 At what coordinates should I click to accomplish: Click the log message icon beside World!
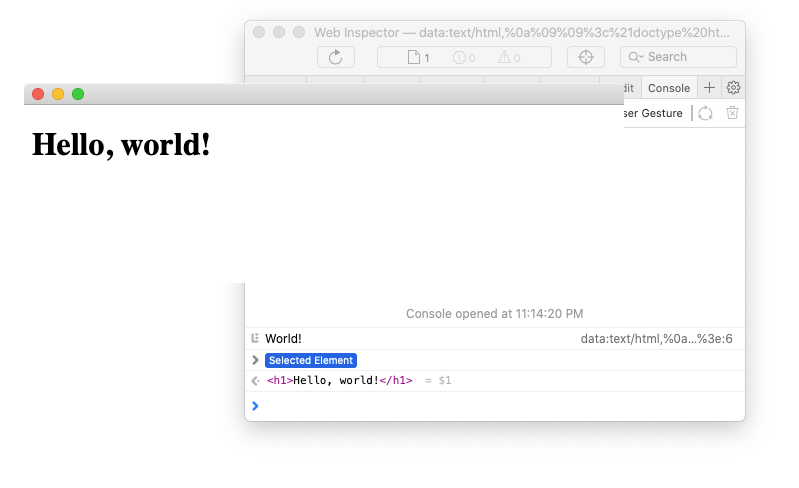(x=255, y=338)
